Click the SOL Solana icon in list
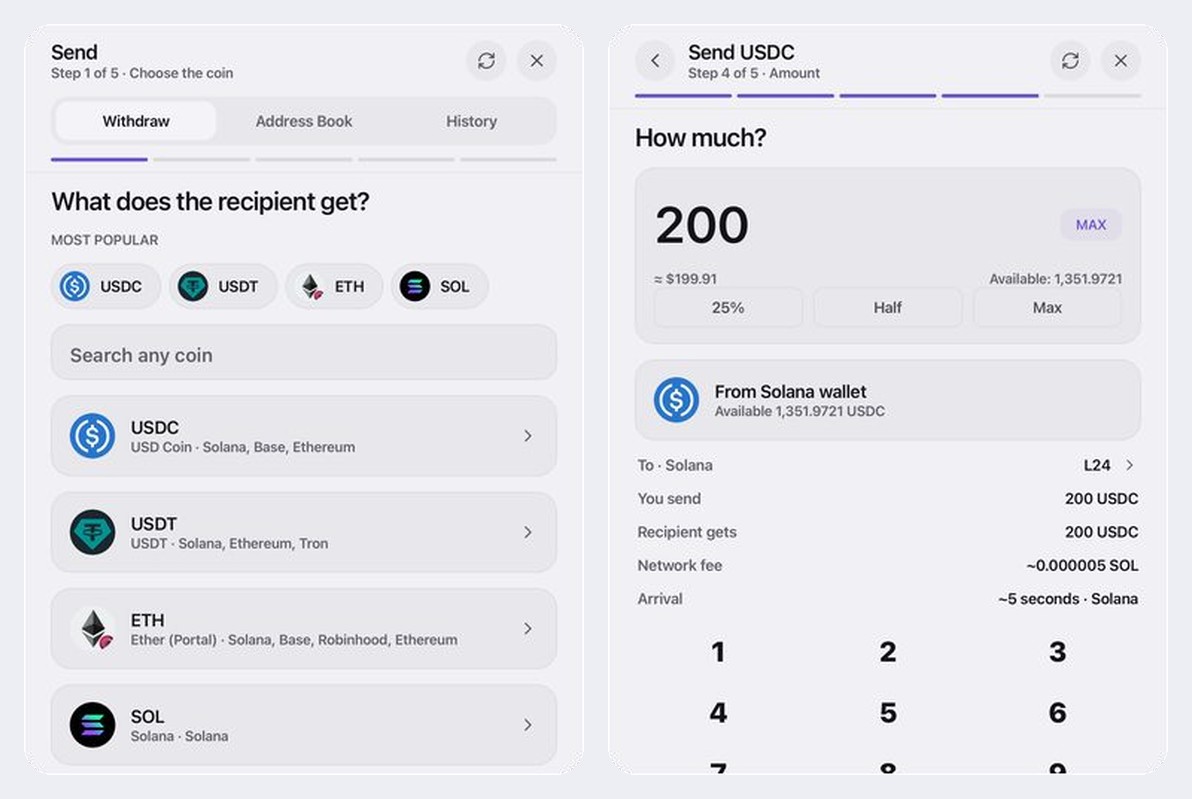Viewport: 1192px width, 799px height. point(93,724)
